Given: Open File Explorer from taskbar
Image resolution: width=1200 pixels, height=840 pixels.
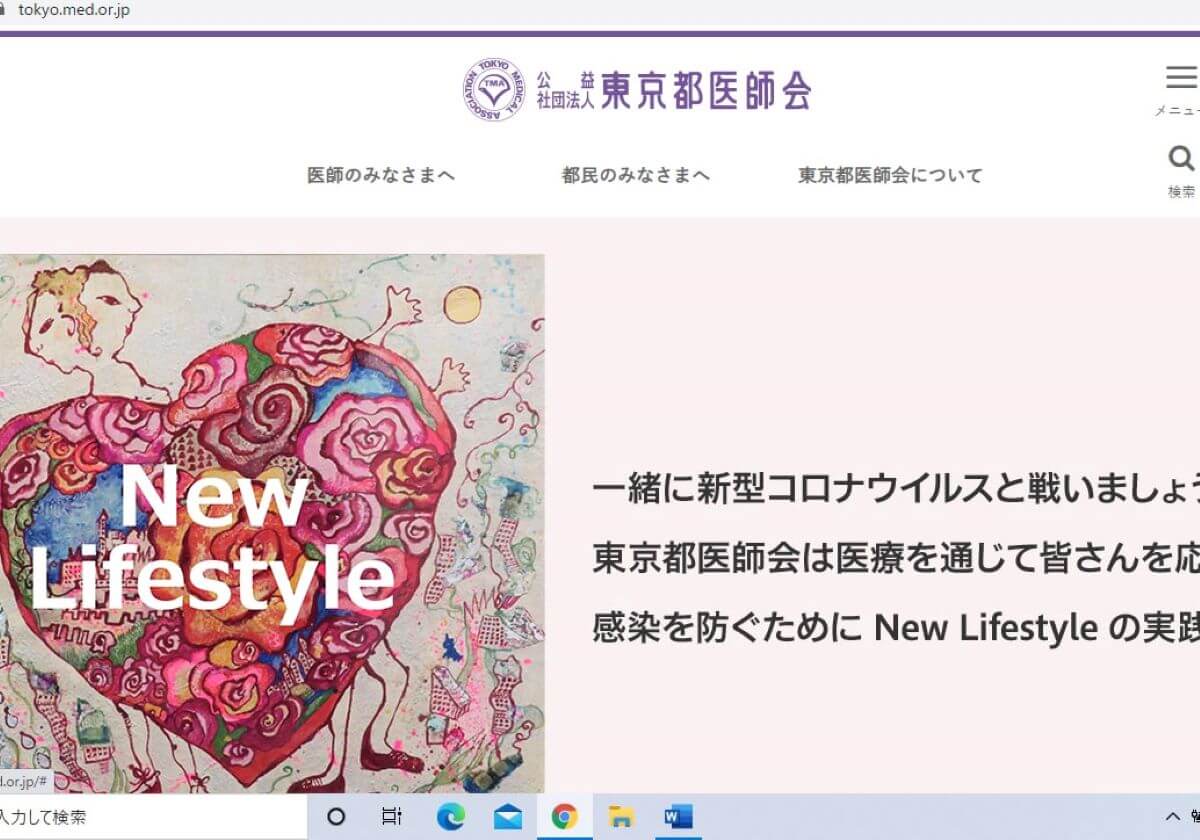Looking at the screenshot, I should tap(621, 817).
